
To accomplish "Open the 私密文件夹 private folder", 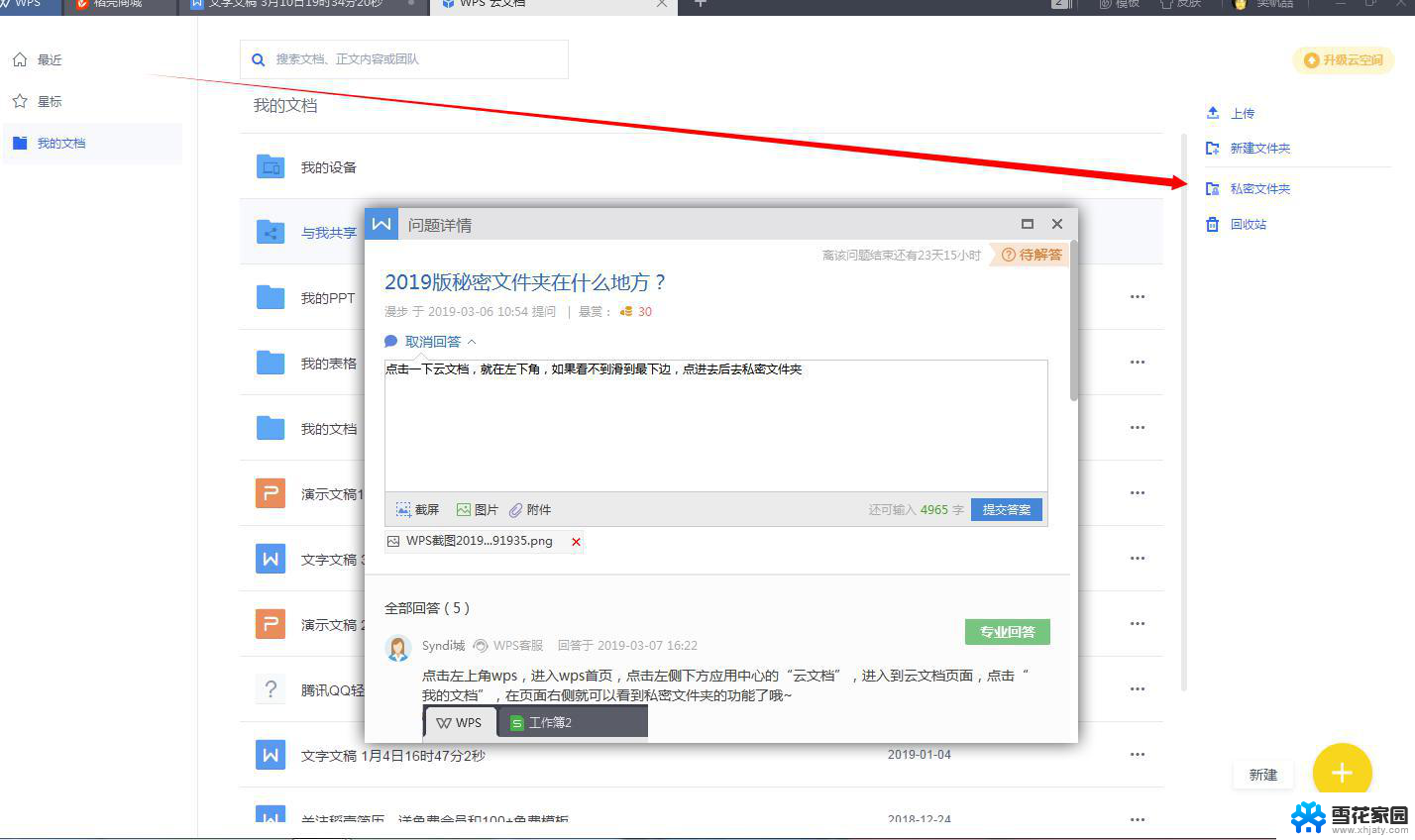I will (x=1249, y=189).
